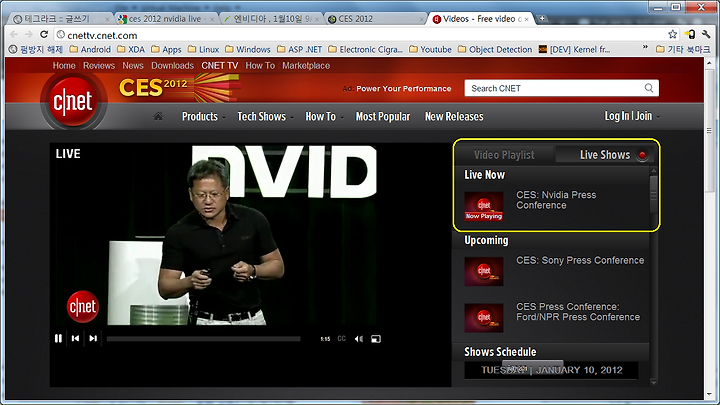Switch to Live Shows tab
720x405 pixels.
pyautogui.click(x=605, y=155)
